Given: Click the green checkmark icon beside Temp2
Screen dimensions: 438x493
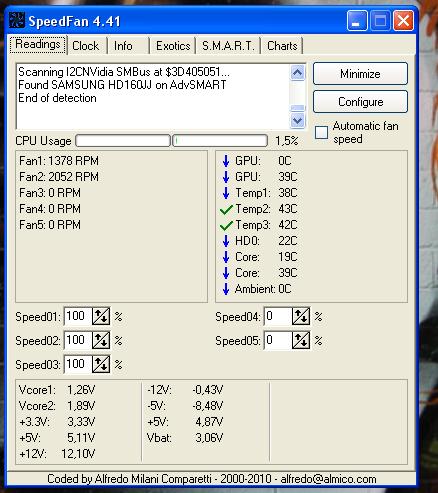Looking at the screenshot, I should (x=226, y=209).
